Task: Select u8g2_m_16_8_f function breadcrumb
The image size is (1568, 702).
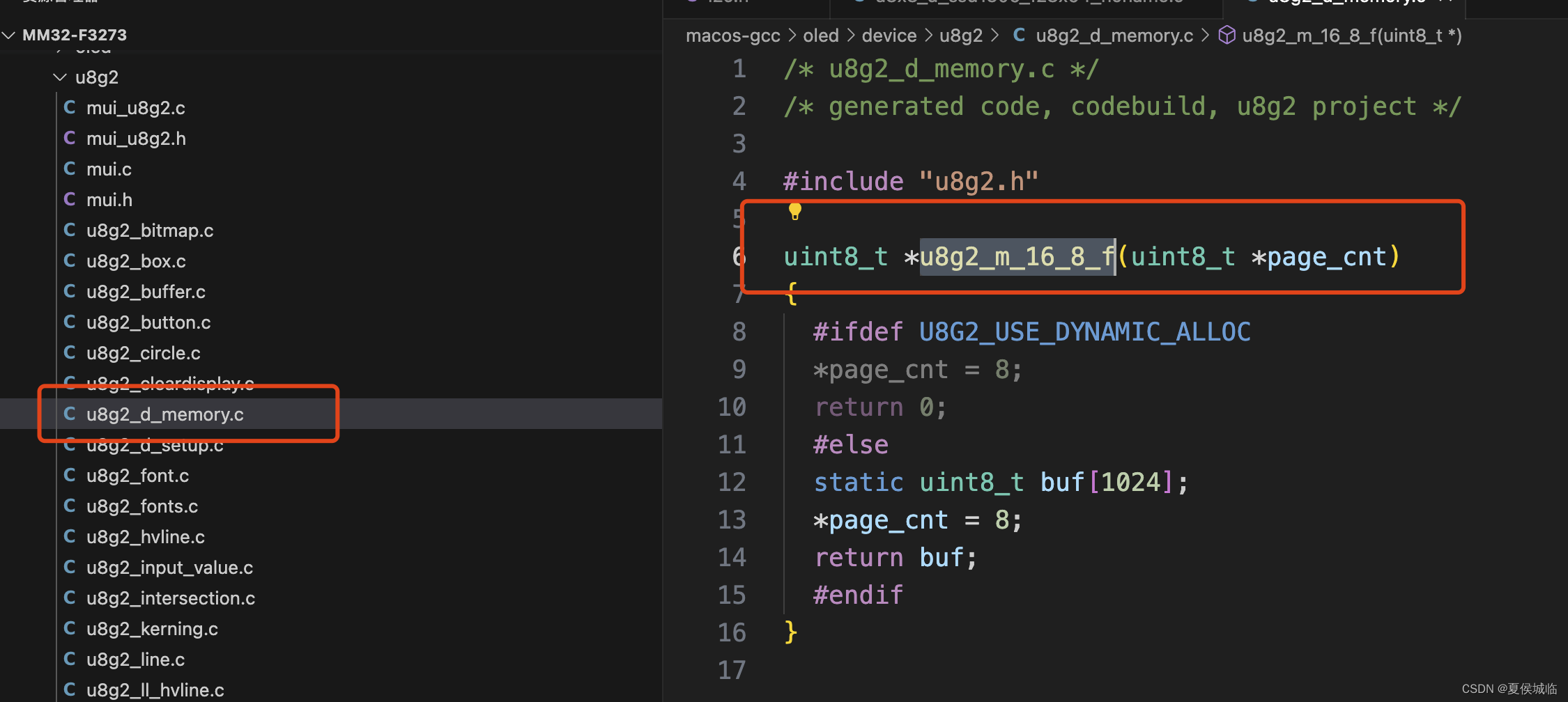Action: tap(1352, 36)
